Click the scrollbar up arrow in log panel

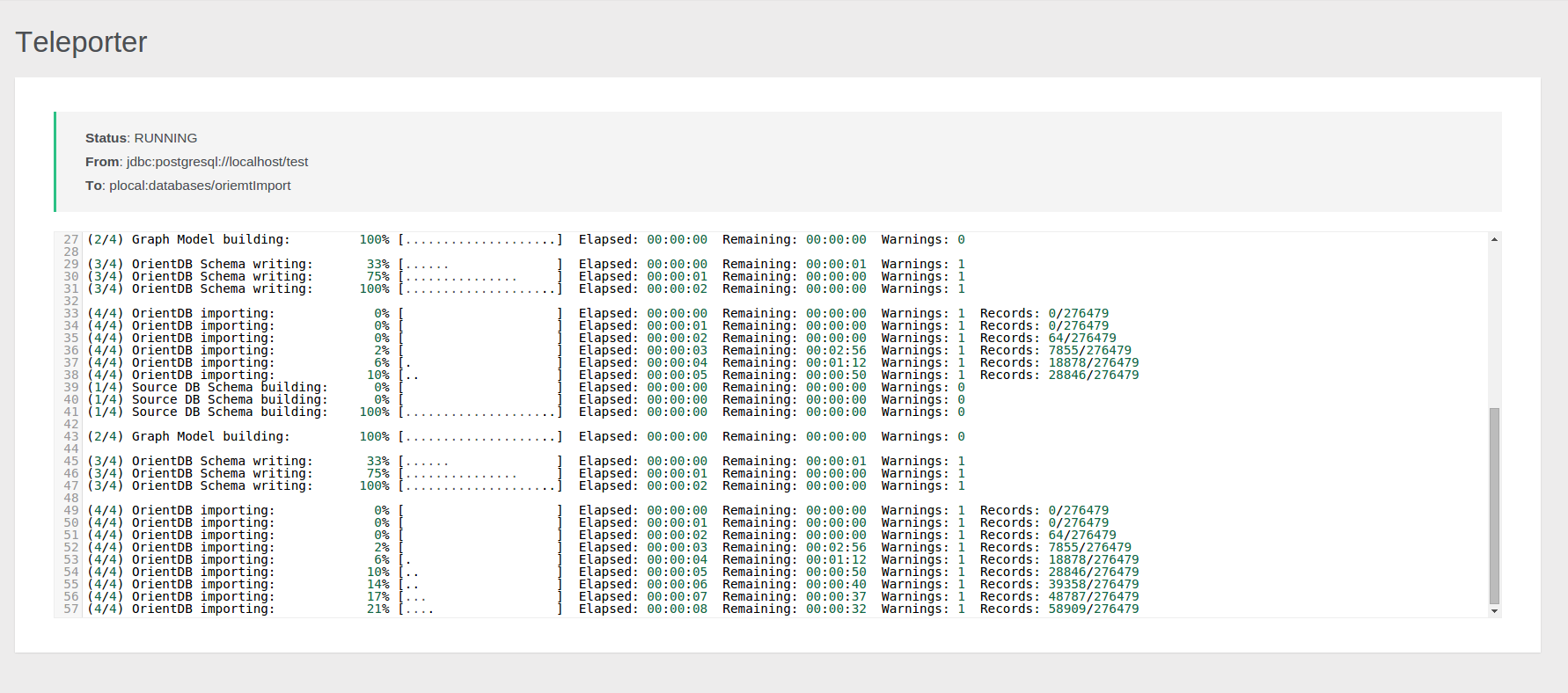click(1494, 239)
